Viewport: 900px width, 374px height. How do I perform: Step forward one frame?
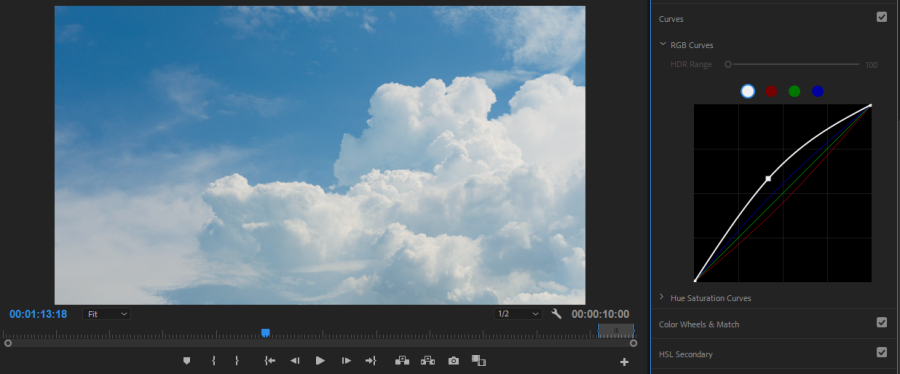coord(346,361)
